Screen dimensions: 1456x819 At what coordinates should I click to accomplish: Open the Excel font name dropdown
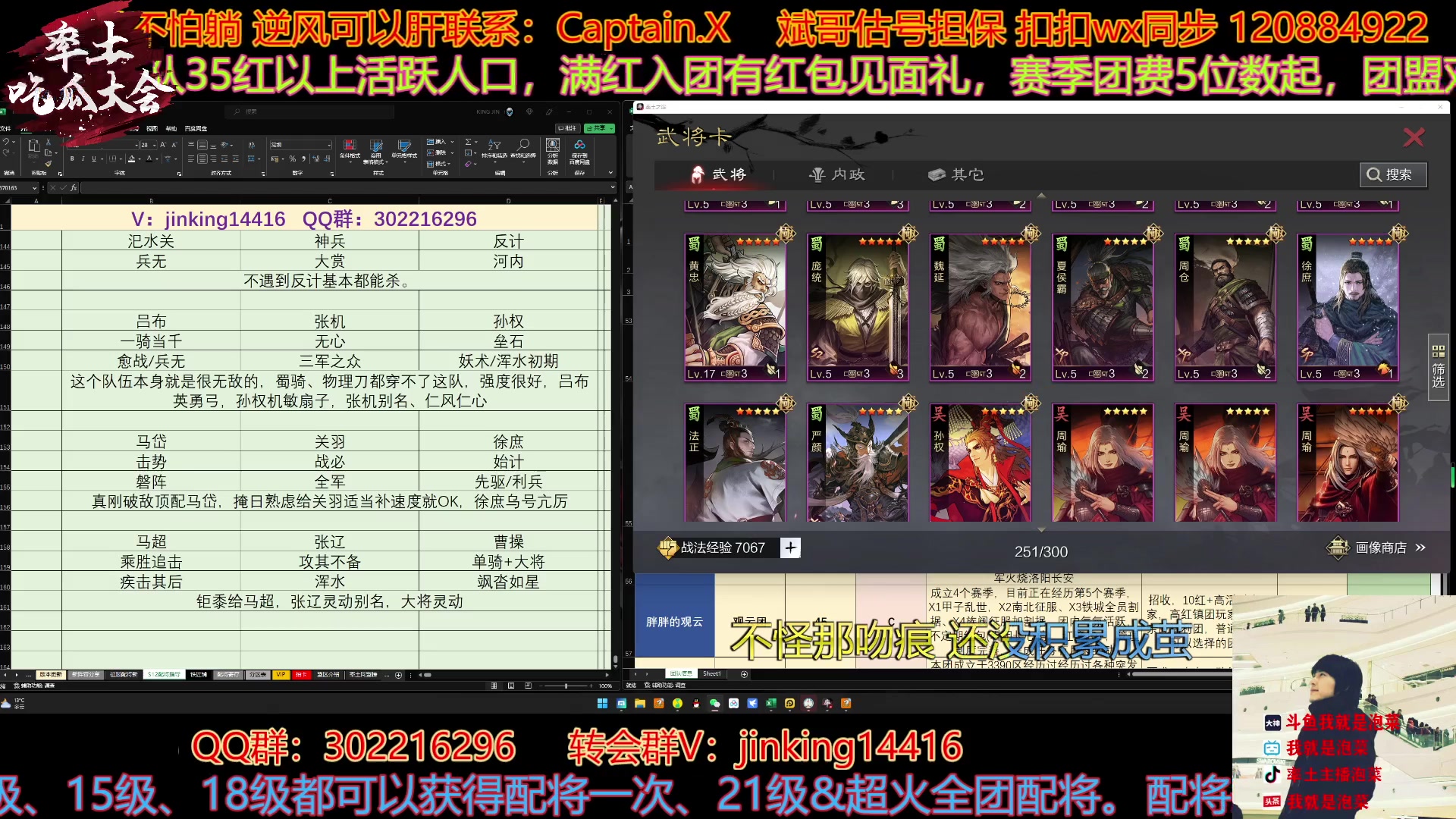tap(136, 145)
